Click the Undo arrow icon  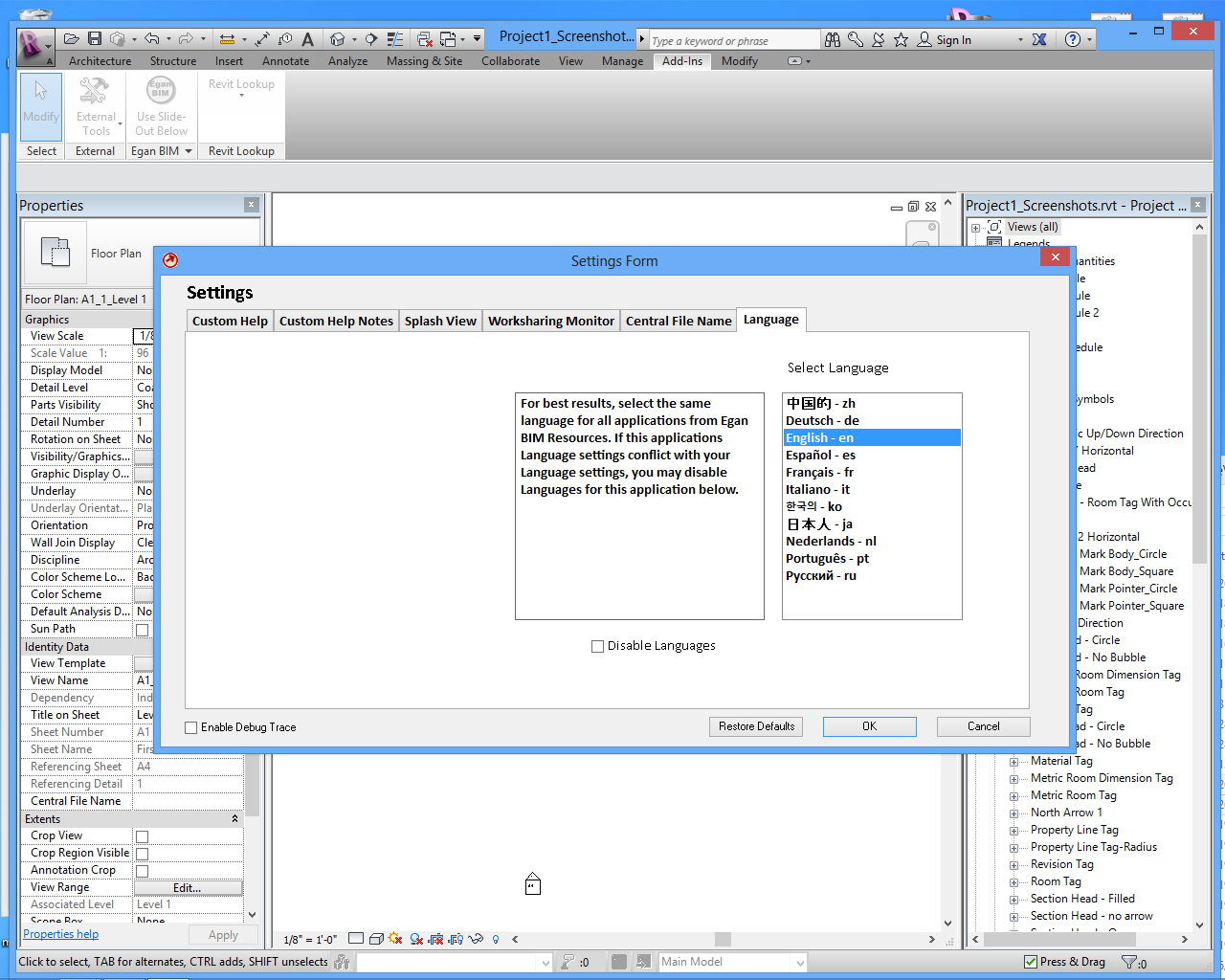152,39
